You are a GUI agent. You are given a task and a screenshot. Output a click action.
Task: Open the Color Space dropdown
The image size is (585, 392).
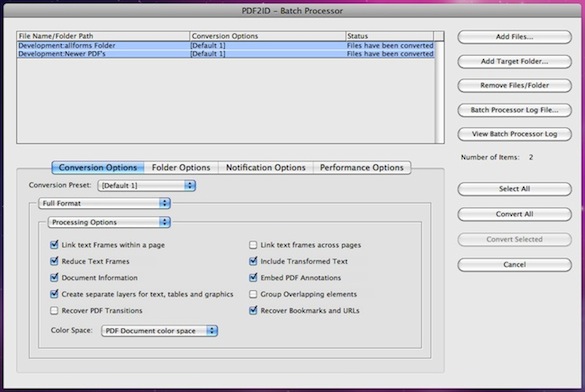(x=159, y=330)
